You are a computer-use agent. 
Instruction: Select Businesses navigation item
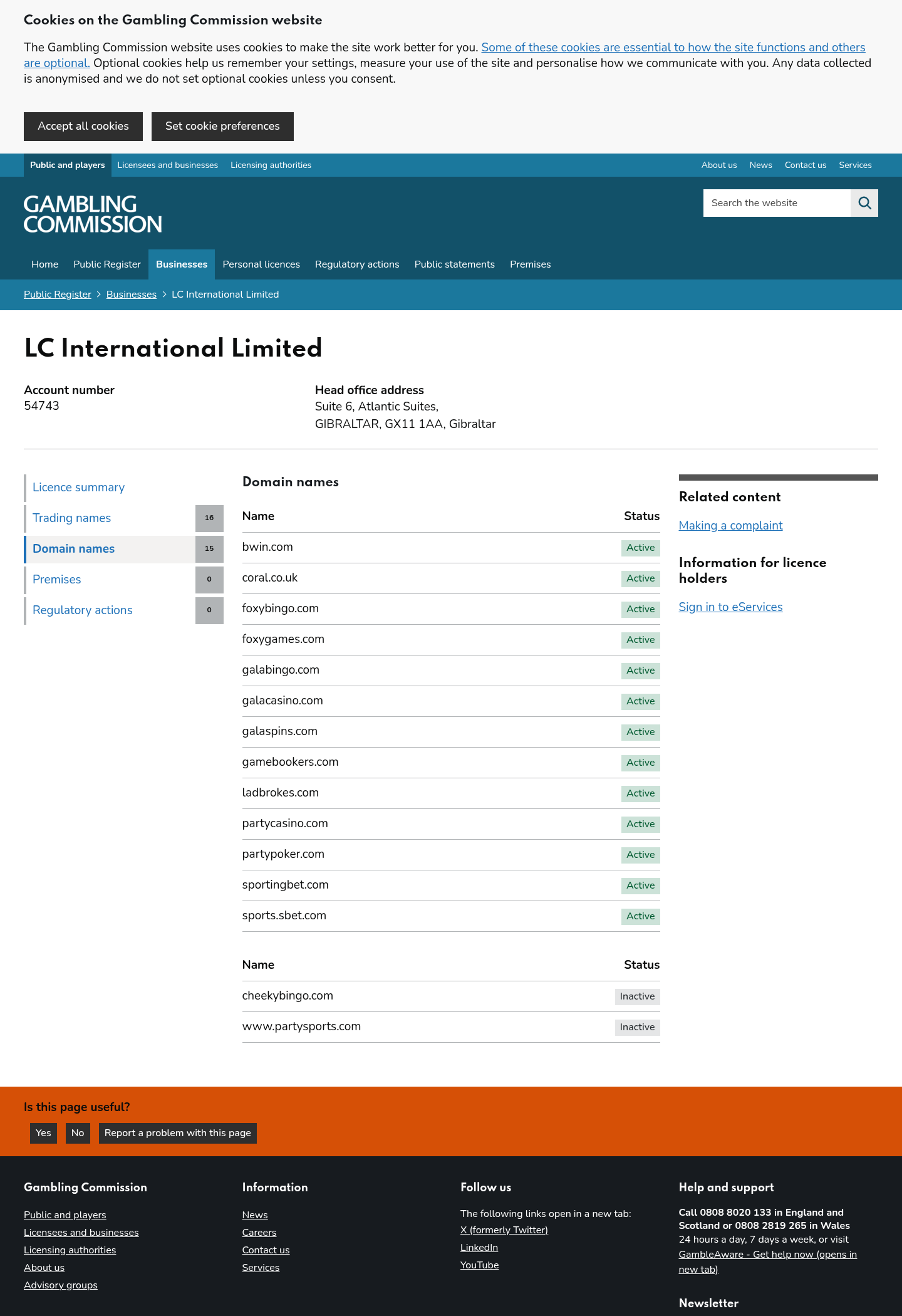(182, 264)
